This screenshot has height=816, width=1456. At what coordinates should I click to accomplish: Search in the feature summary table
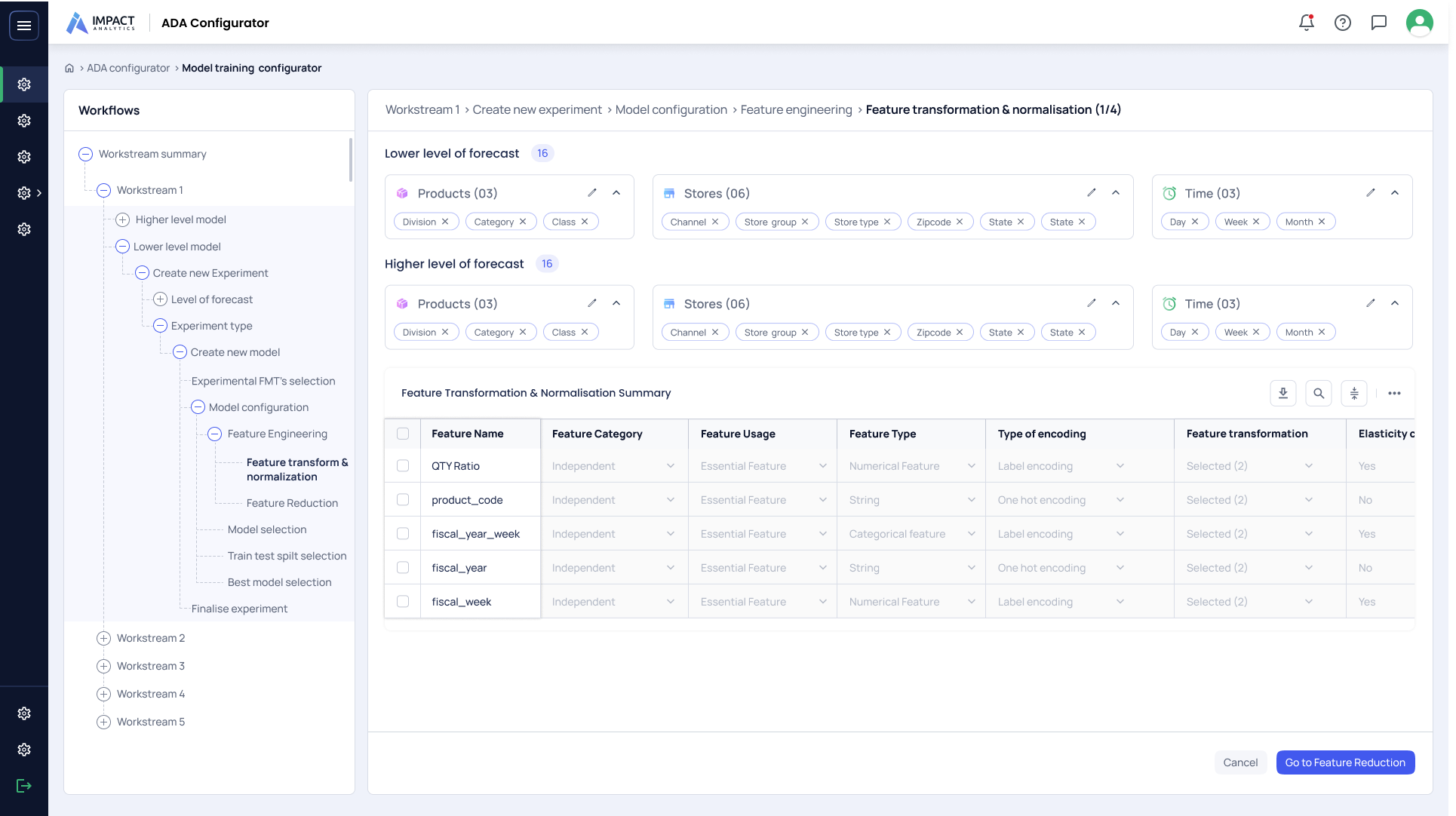1319,393
